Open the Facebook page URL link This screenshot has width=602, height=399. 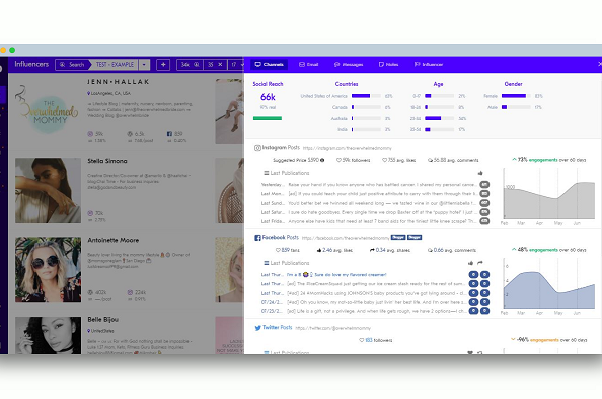click(346, 238)
